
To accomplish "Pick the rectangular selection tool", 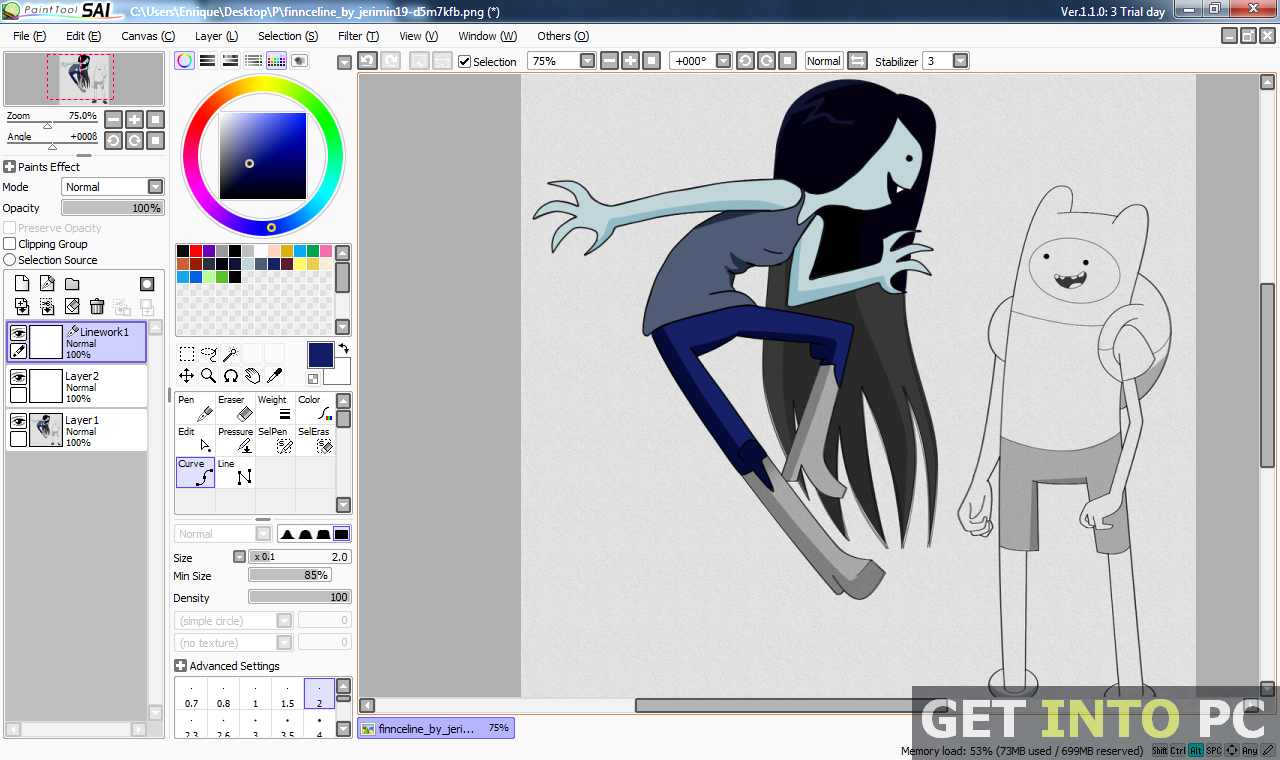I will tap(187, 354).
